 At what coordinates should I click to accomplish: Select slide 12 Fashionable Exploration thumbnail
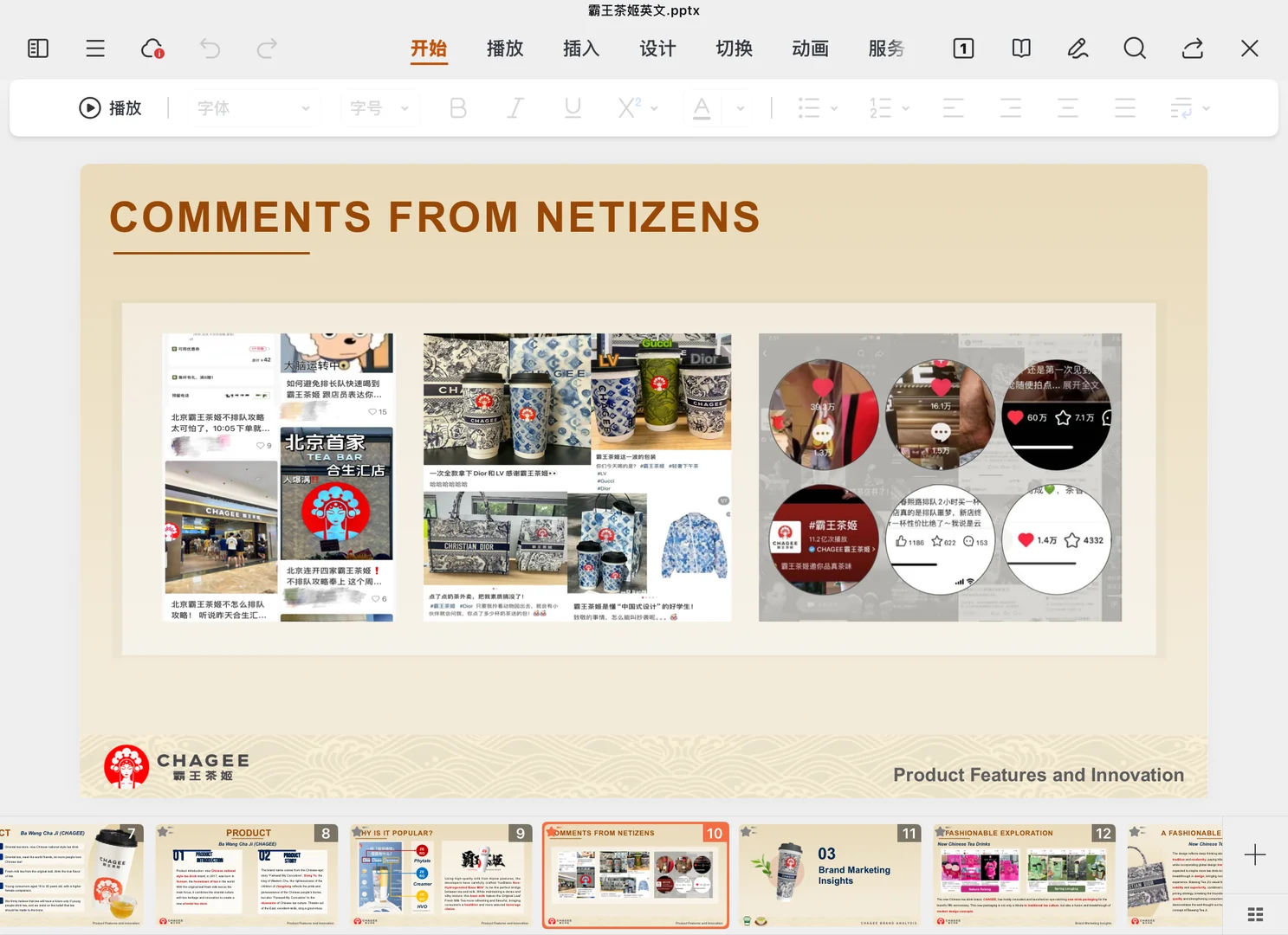1025,875
